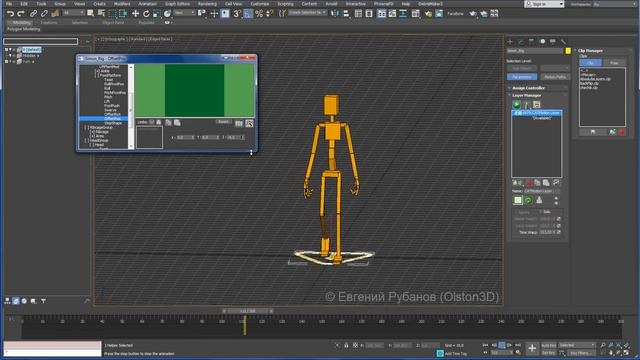
Task: Open the Graph Editors menu
Action: coord(177,4)
